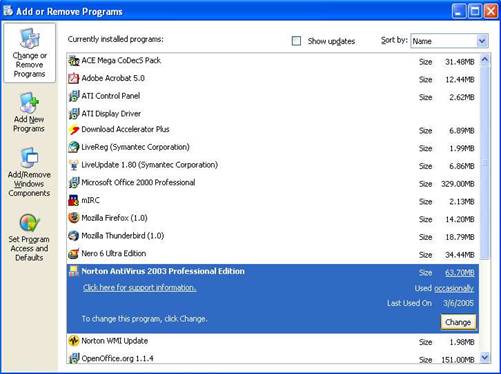Click the scrollbar up arrow
The height and width of the screenshot is (374, 501).
(485, 60)
